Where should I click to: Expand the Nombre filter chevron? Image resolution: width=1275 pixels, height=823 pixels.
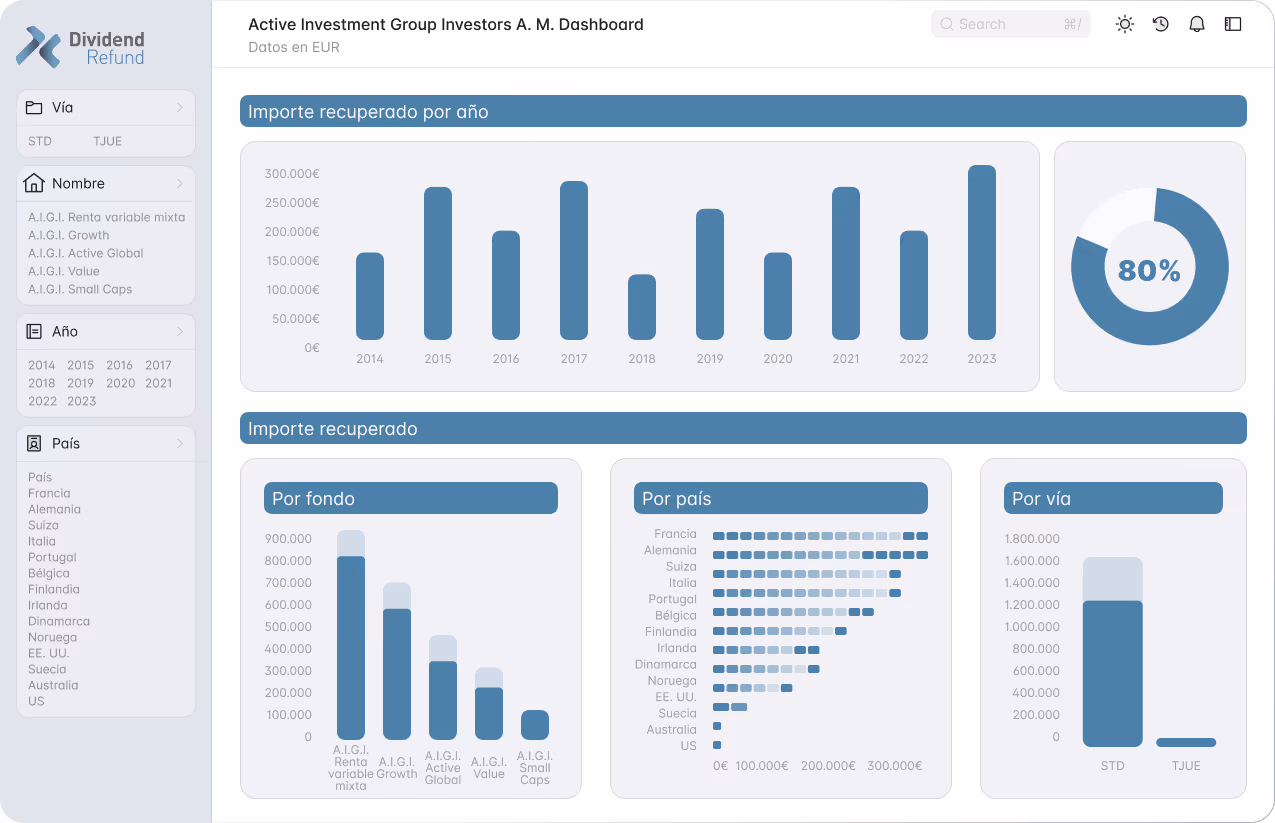click(x=180, y=183)
